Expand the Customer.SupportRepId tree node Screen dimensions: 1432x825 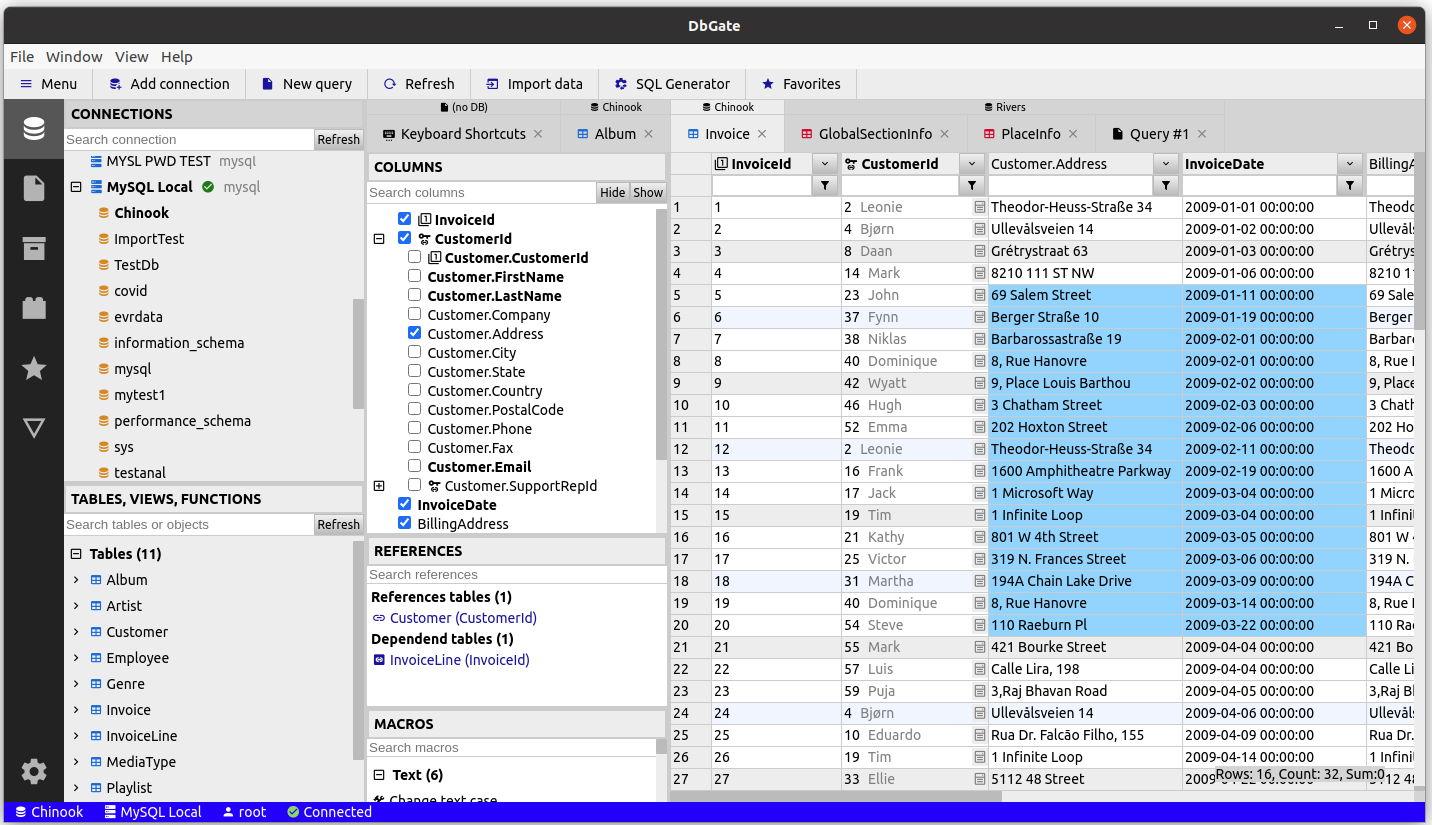(379, 486)
